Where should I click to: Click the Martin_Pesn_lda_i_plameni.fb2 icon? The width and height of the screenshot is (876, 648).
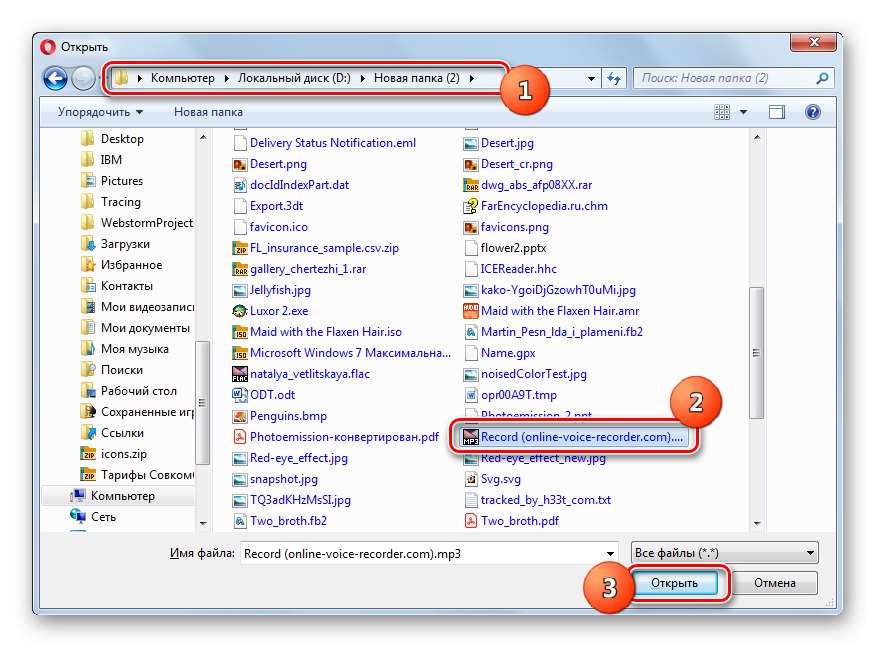[471, 332]
